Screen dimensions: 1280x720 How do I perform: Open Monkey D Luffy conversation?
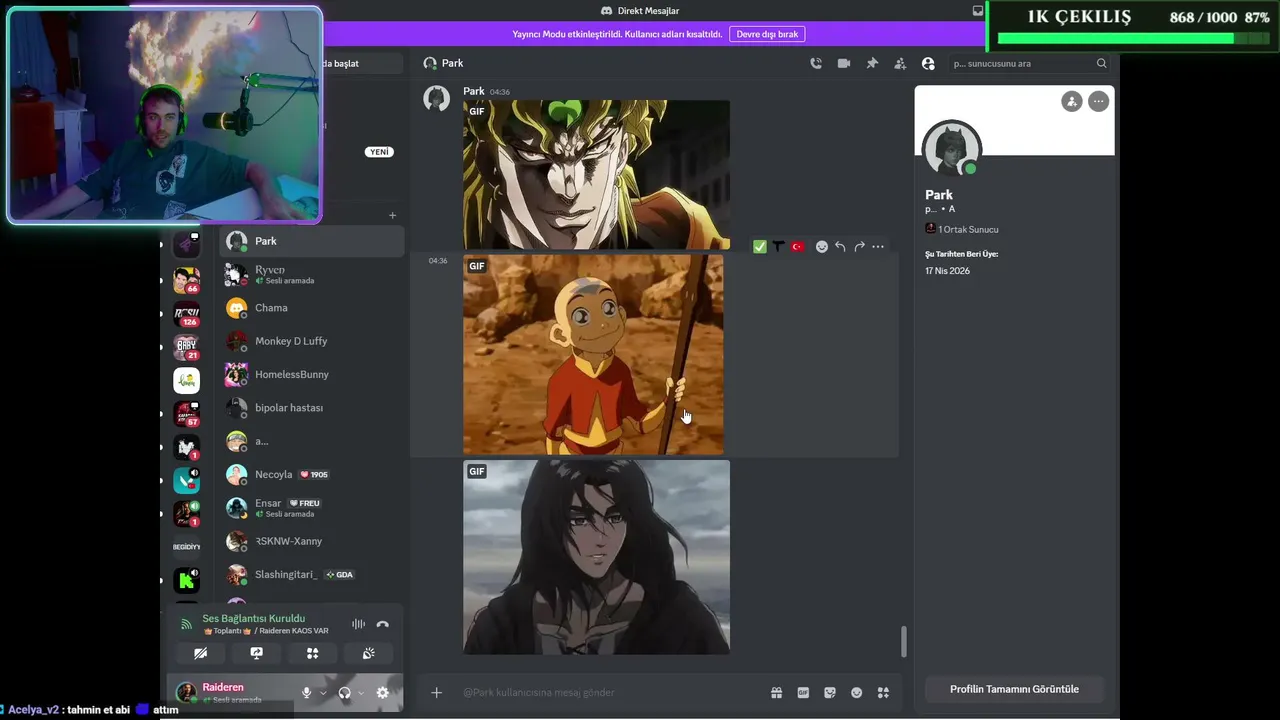312,341
